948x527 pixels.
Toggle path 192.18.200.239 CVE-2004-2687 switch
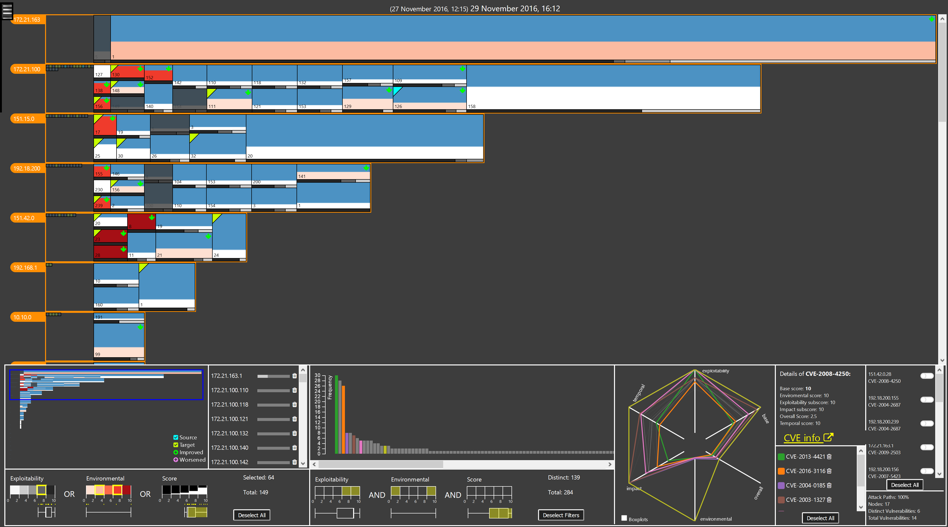926,424
